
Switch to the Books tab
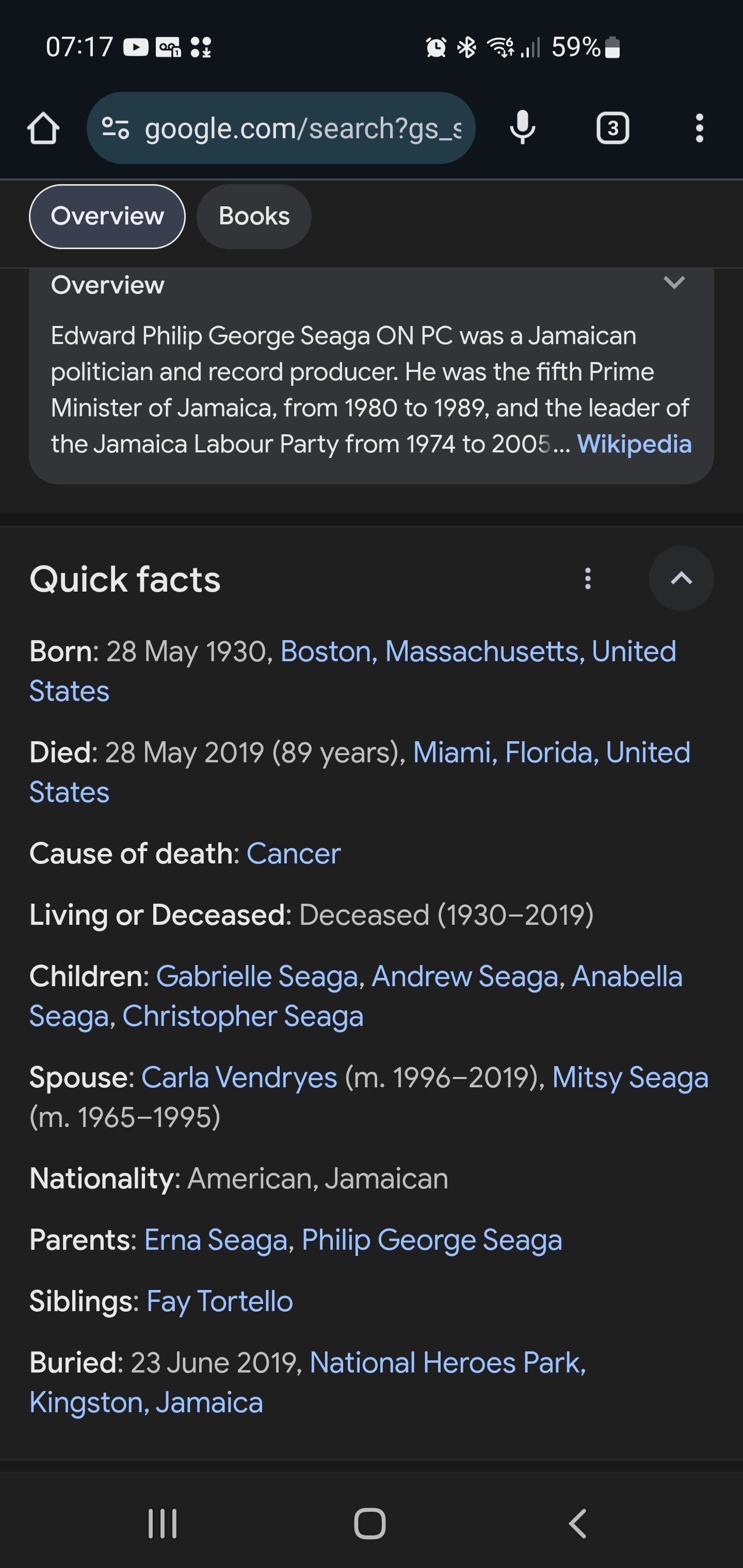(254, 217)
